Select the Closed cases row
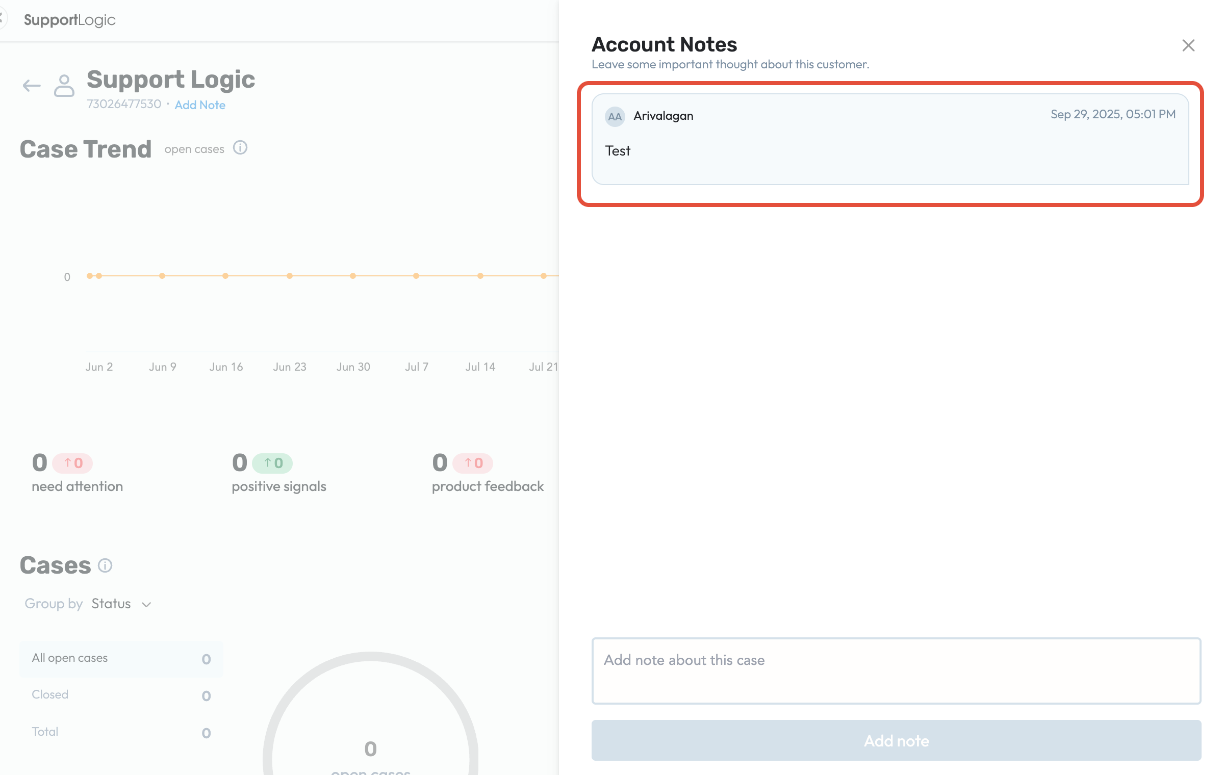The image size is (1224, 775). [x=121, y=695]
